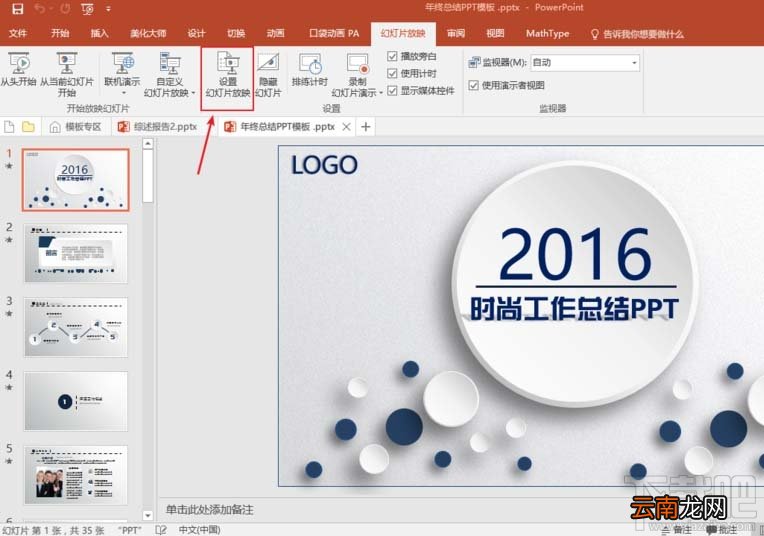Open the 模板专区 template zone tab
Screen dimensions: 764x536
click(76, 127)
